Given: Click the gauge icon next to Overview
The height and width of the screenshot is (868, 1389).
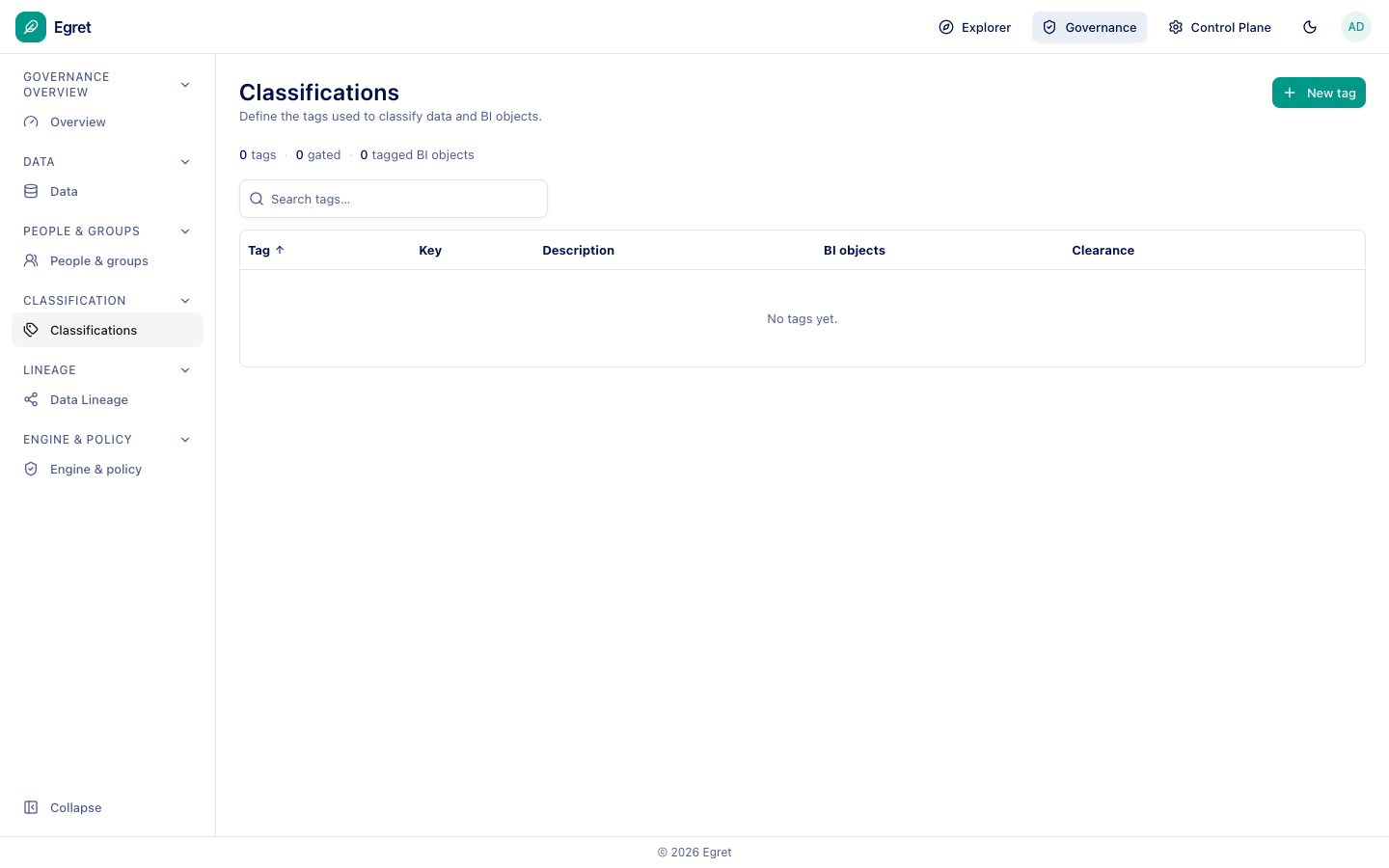Looking at the screenshot, I should 31,122.
